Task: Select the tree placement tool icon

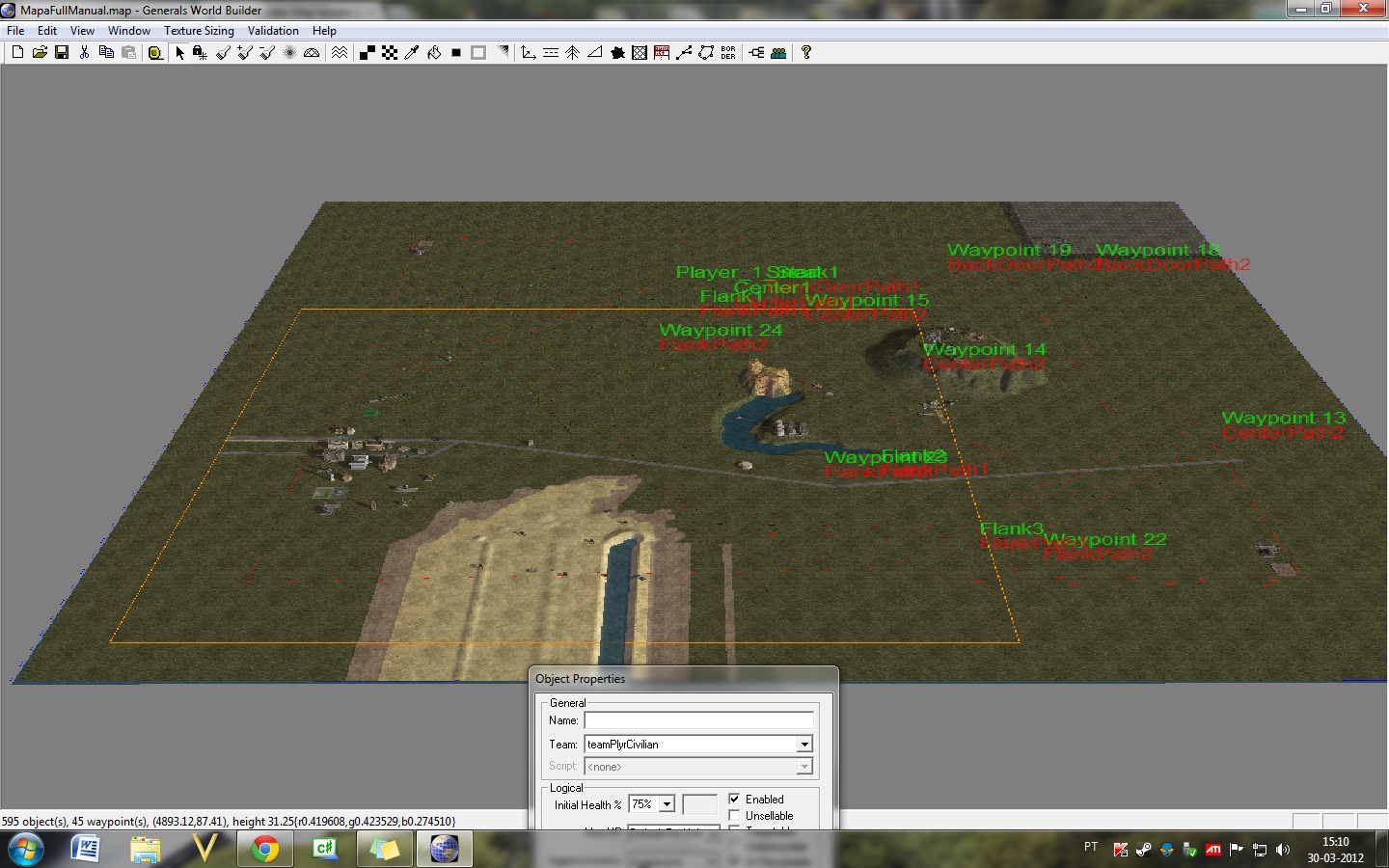Action: [x=572, y=53]
